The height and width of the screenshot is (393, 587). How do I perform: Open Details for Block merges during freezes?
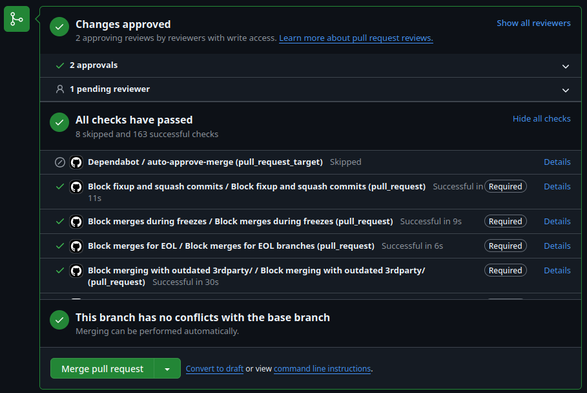(557, 222)
